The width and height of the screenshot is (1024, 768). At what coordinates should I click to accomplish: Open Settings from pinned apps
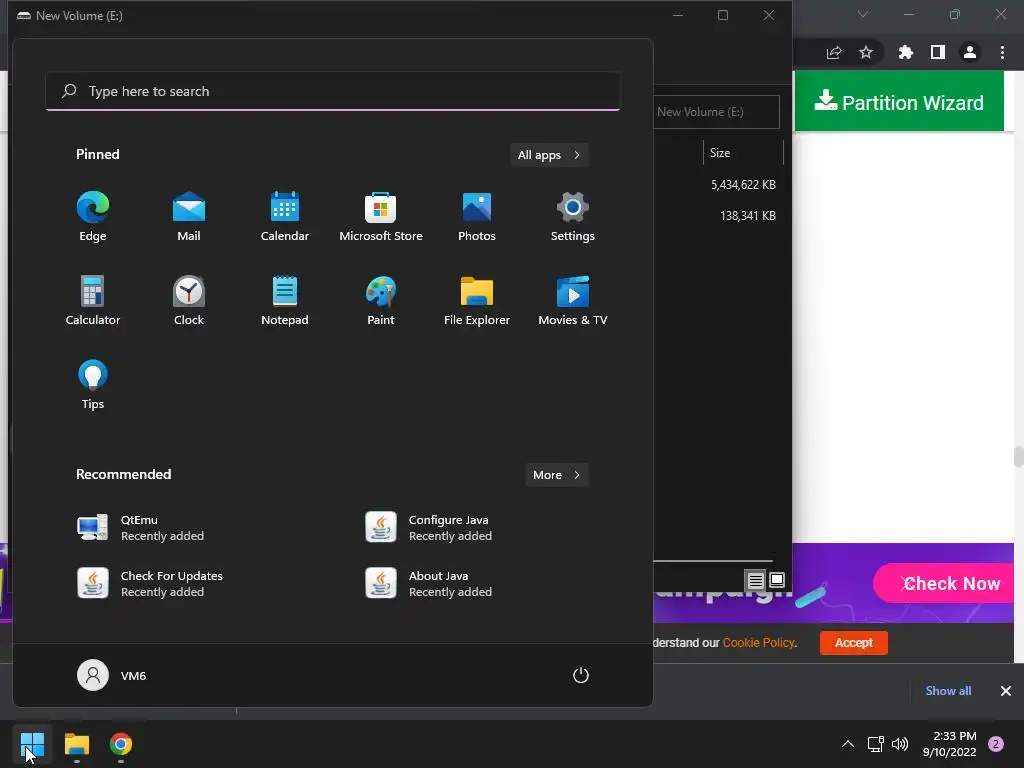pos(573,217)
